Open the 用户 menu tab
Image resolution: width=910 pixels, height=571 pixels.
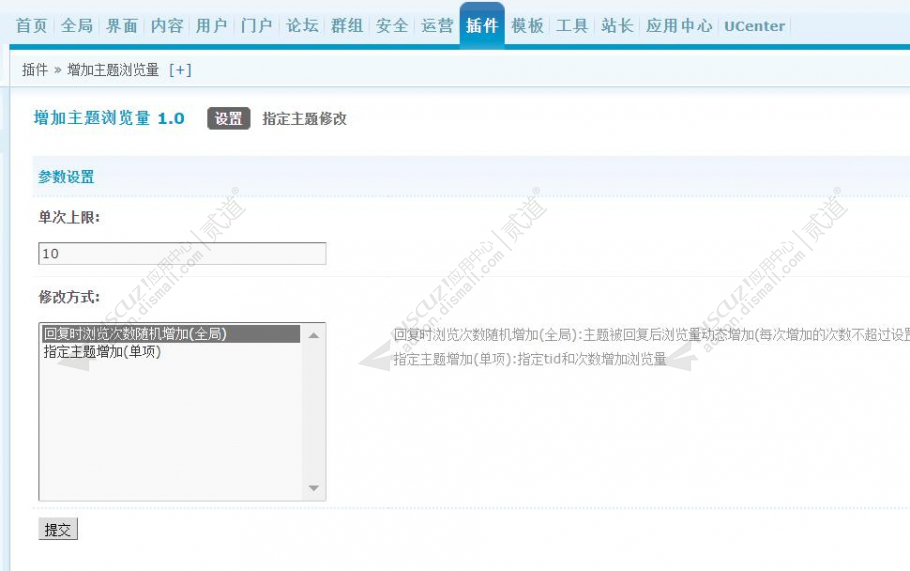212,26
